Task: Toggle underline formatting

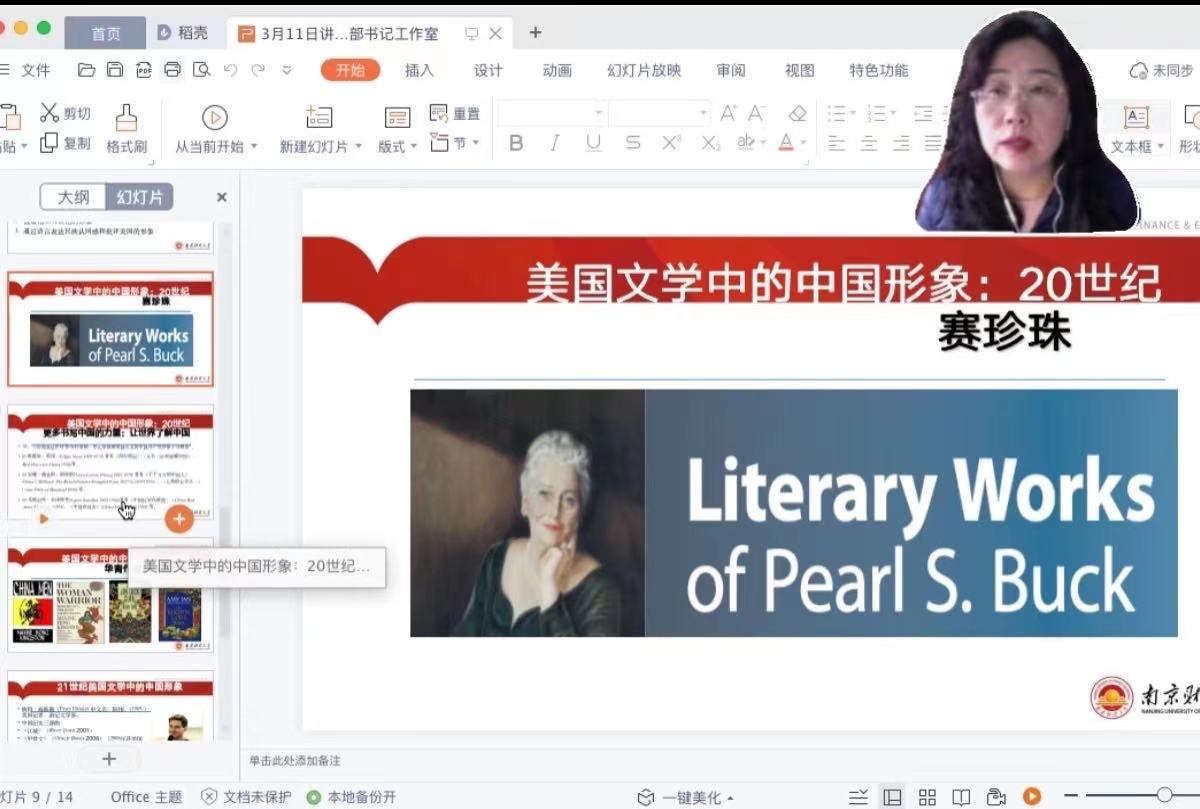Action: pos(593,143)
